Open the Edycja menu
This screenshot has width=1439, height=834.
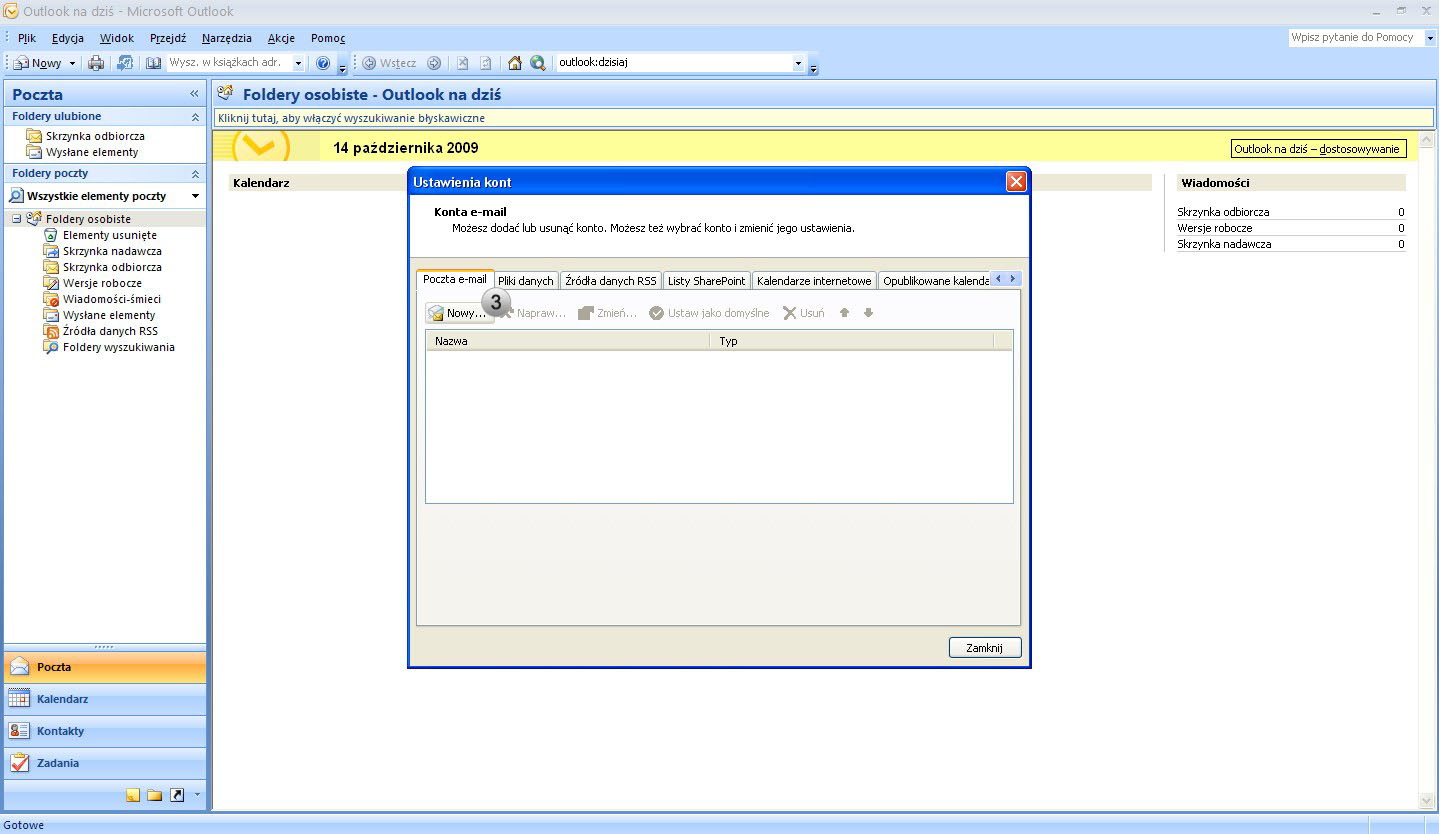click(68, 38)
